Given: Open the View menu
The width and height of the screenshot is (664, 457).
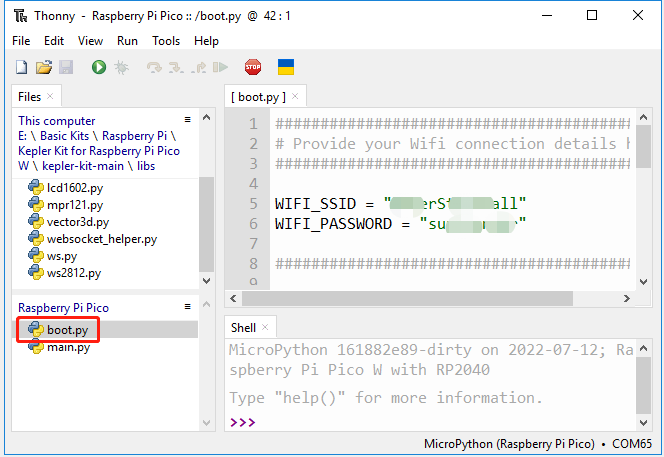Looking at the screenshot, I should (90, 41).
